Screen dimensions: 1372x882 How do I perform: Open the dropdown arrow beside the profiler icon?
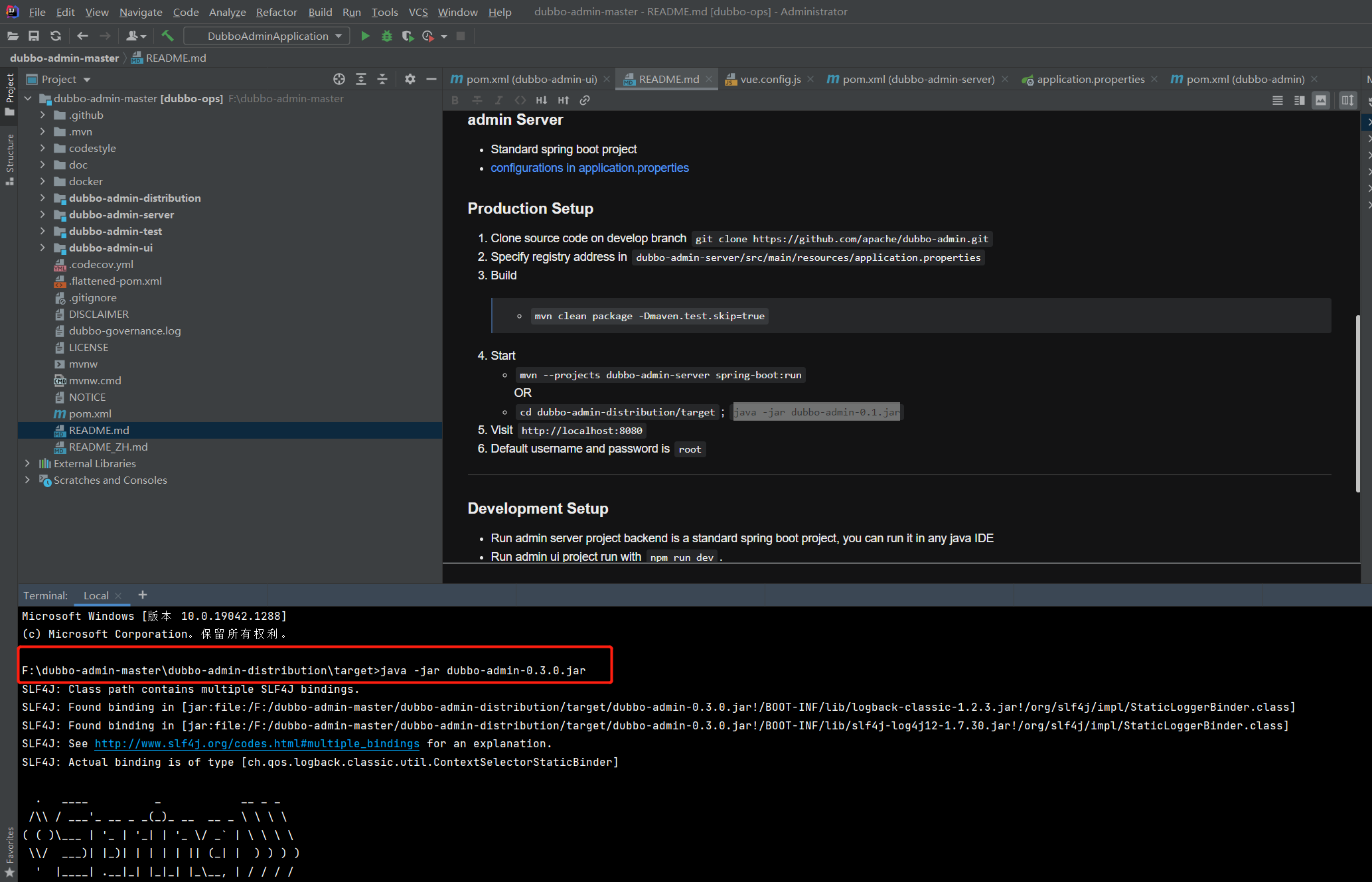click(x=444, y=36)
